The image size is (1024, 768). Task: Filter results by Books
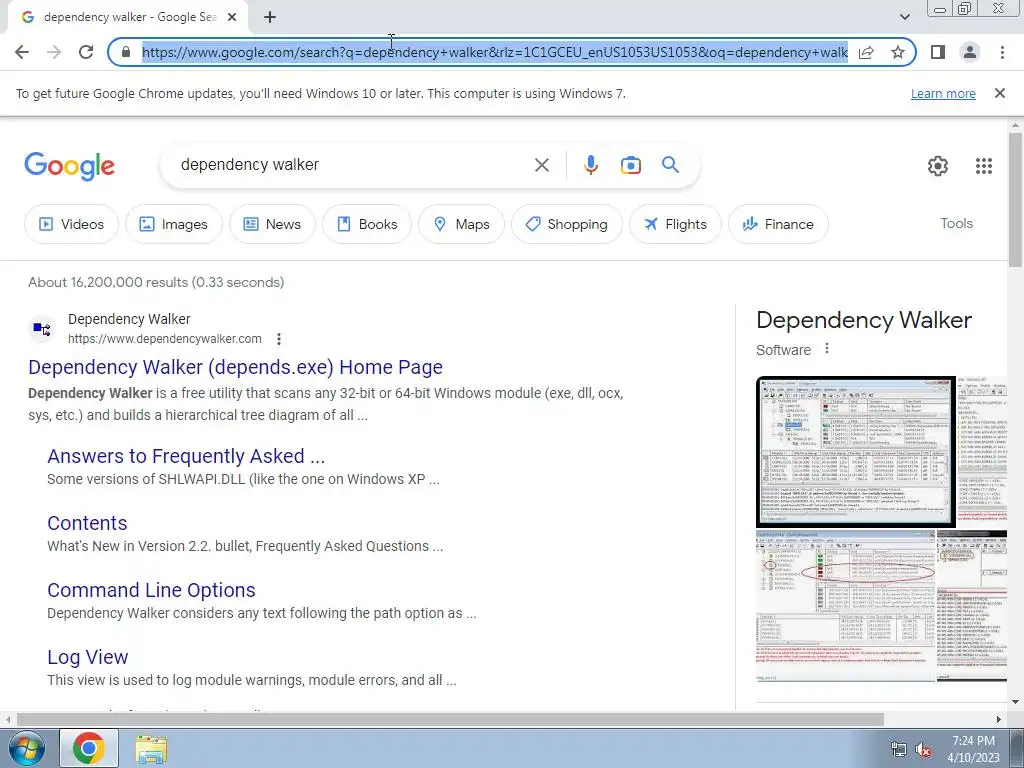367,224
